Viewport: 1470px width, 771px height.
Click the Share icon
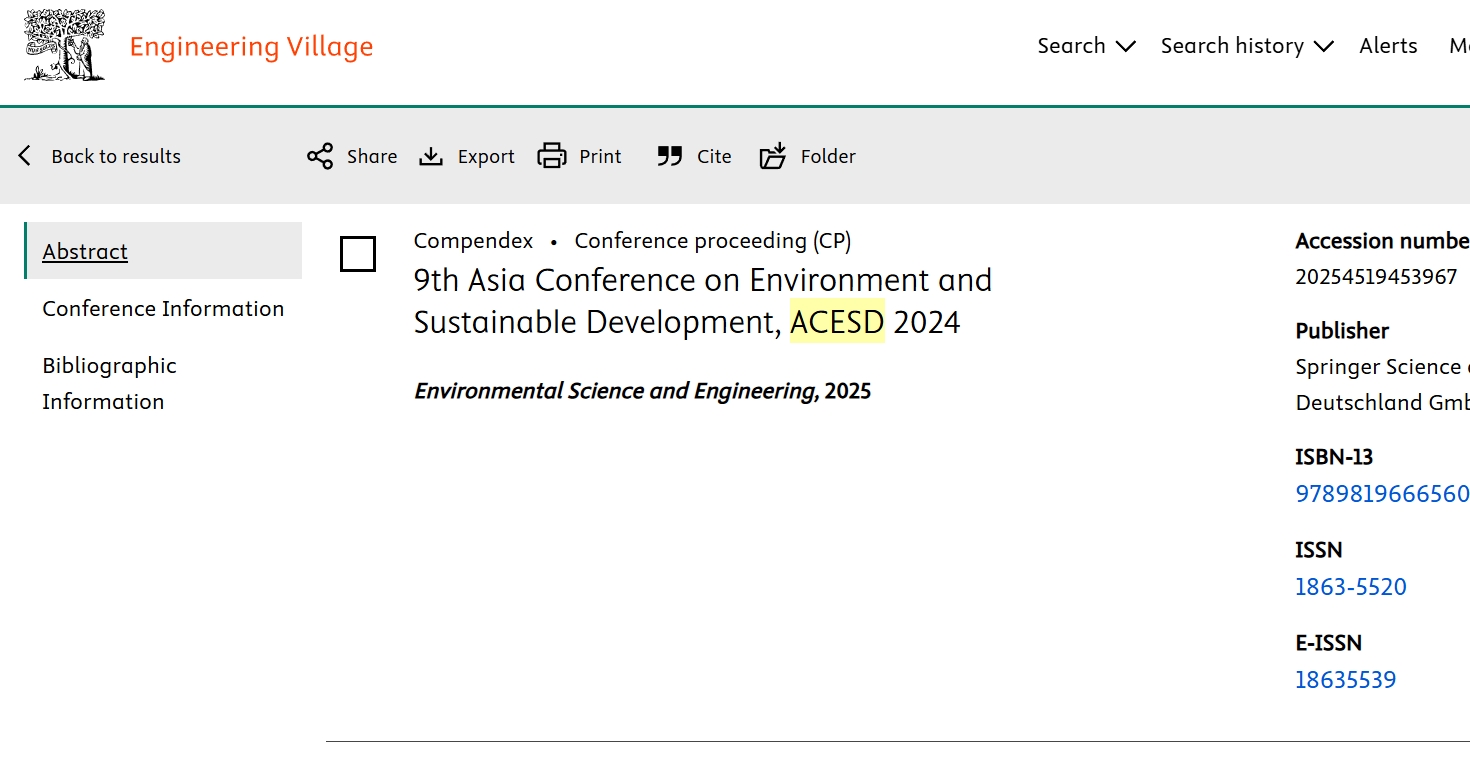click(x=320, y=156)
